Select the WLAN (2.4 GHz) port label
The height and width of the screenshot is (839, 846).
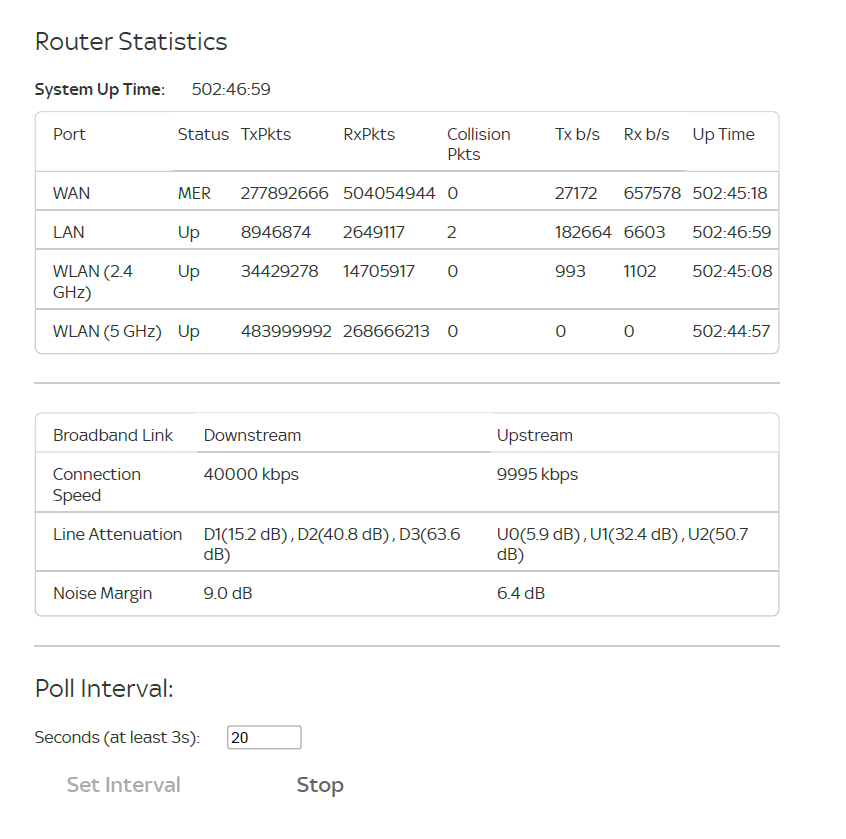pyautogui.click(x=92, y=281)
